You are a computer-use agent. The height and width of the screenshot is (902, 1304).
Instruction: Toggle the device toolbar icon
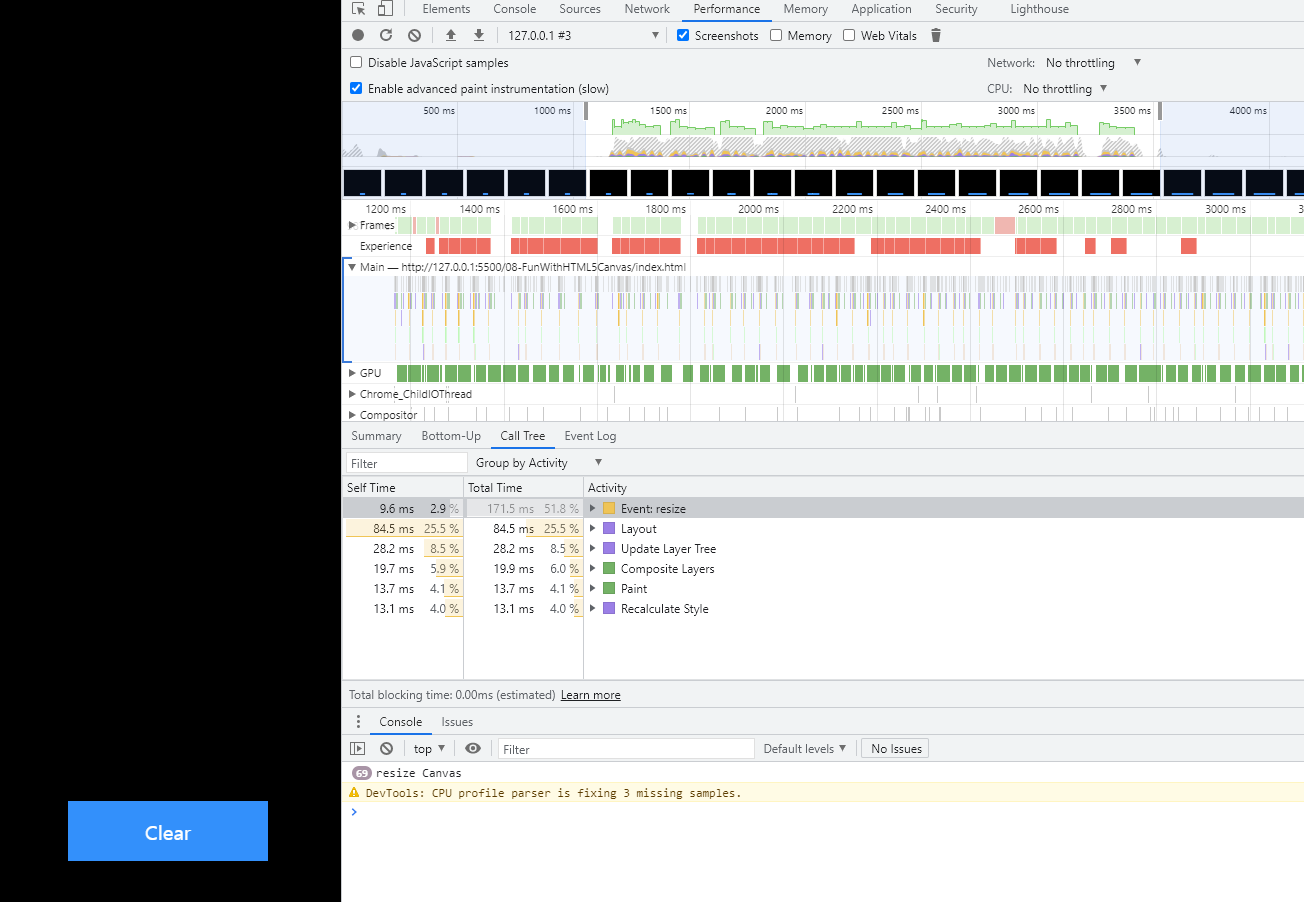click(385, 9)
